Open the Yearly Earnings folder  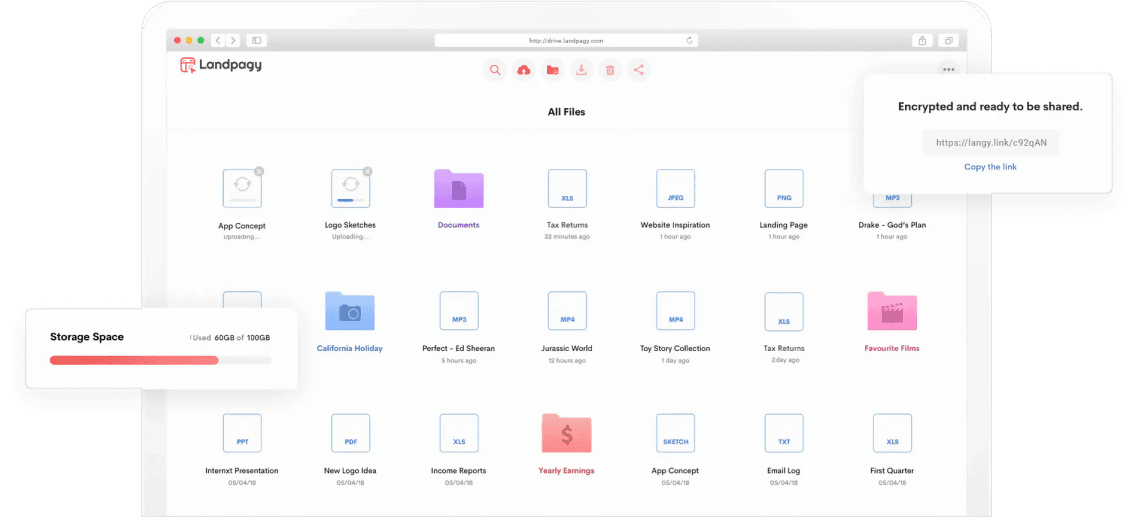click(566, 434)
